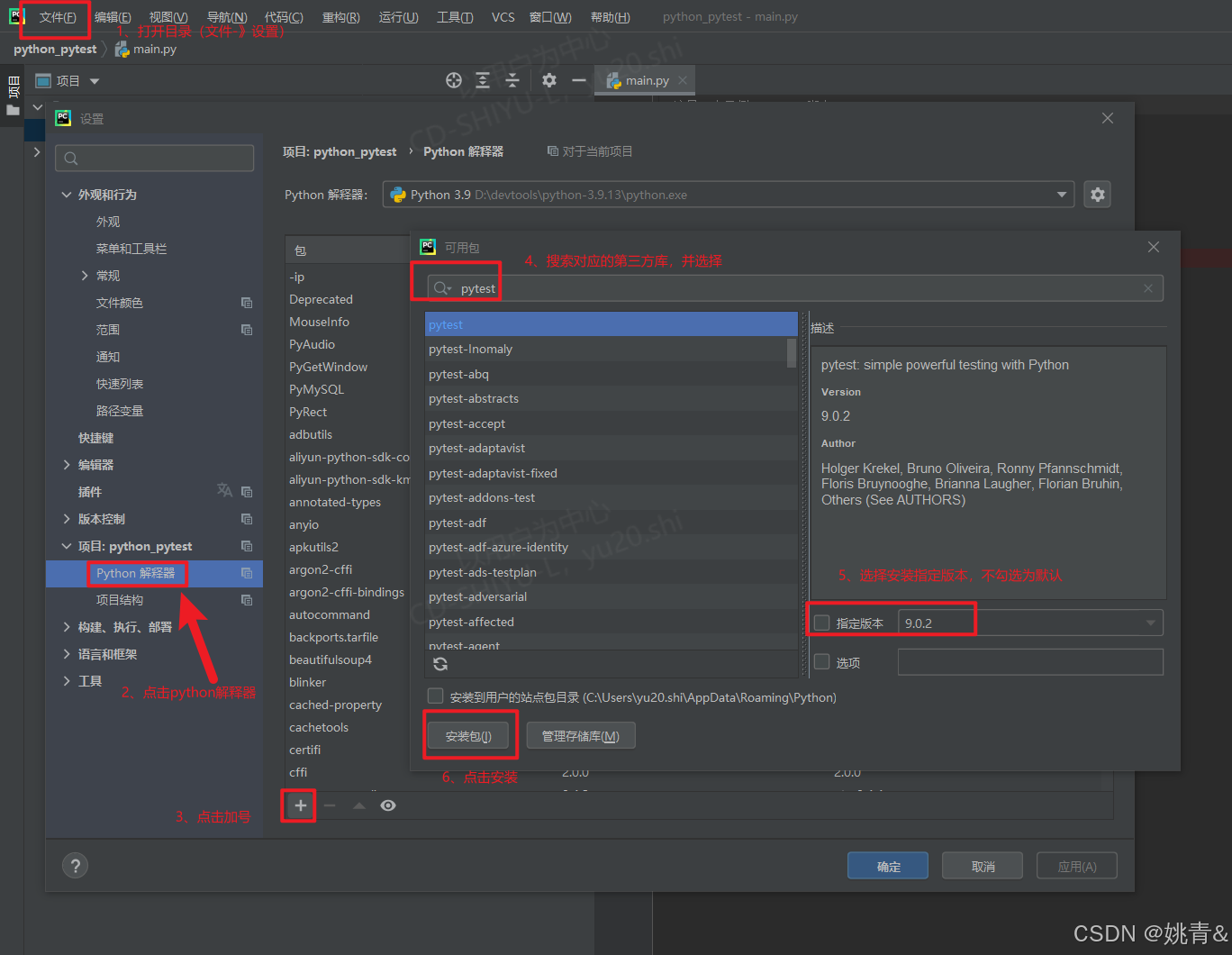Check install to user's site packages directory
Viewport: 1232px width, 955px height.
[x=435, y=696]
